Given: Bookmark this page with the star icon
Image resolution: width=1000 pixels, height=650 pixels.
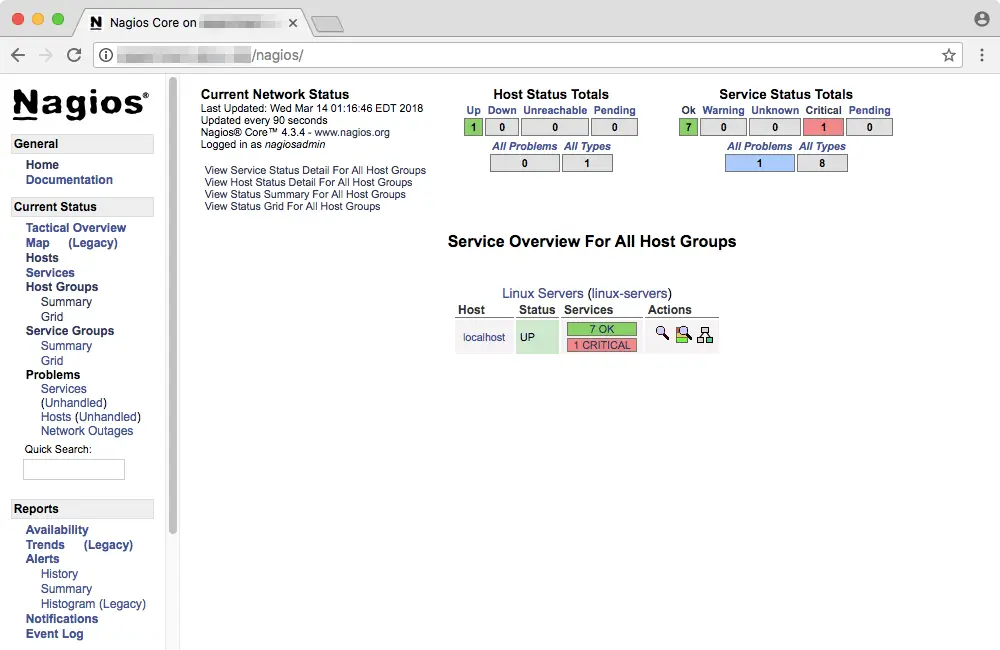Looking at the screenshot, I should [949, 55].
